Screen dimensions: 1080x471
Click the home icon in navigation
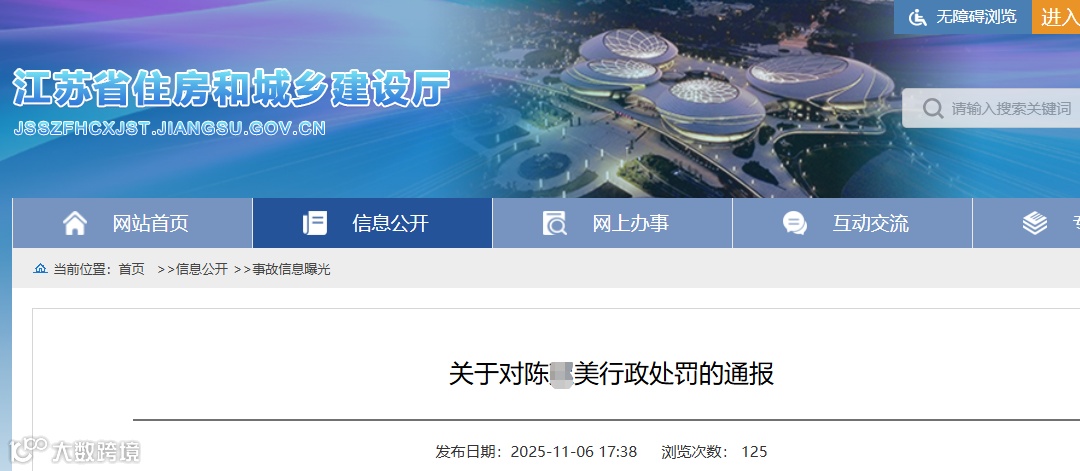pyautogui.click(x=75, y=223)
